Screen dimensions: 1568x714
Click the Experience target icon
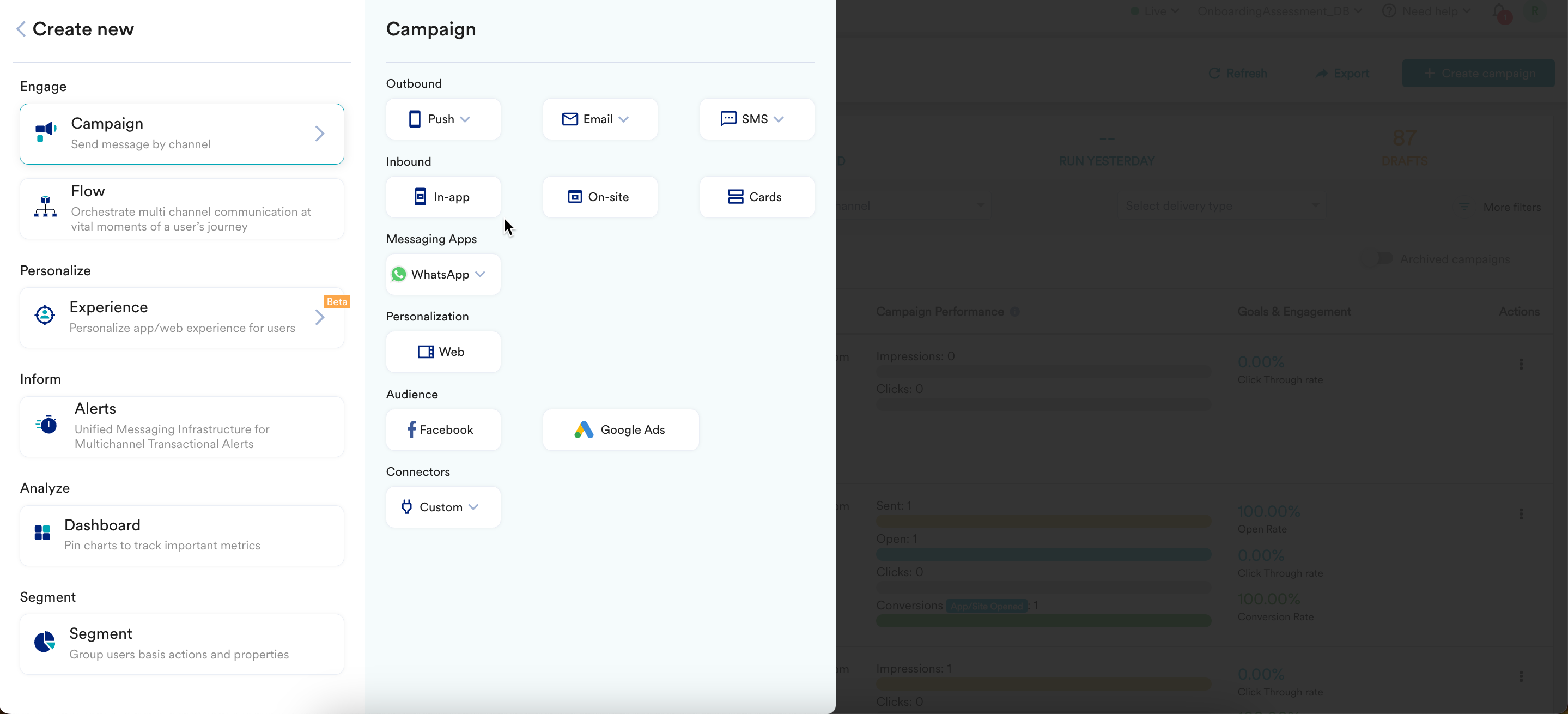[45, 315]
